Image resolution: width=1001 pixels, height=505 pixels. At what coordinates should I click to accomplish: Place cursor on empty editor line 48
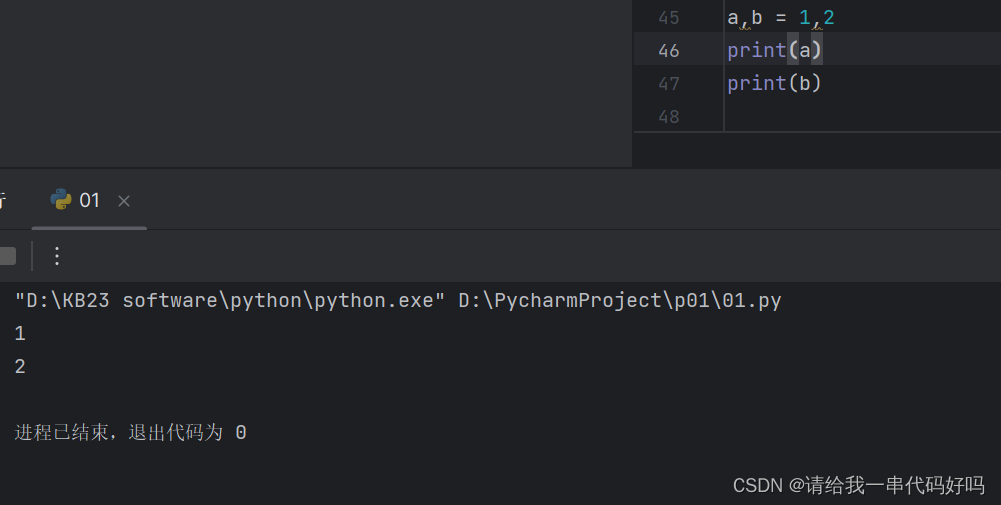[800, 117]
